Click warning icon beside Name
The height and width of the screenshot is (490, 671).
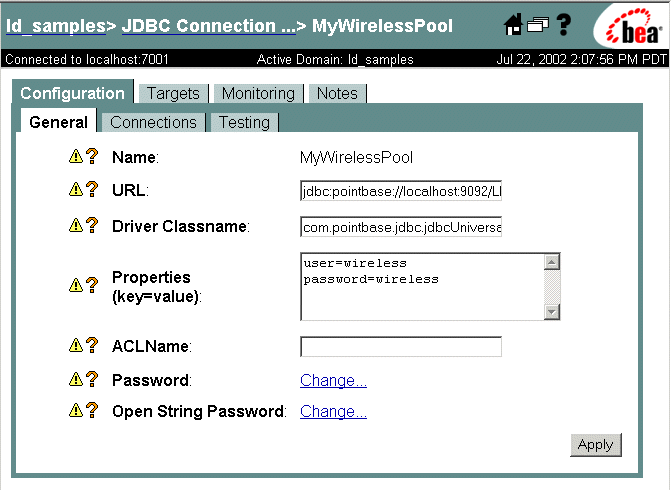(76, 156)
